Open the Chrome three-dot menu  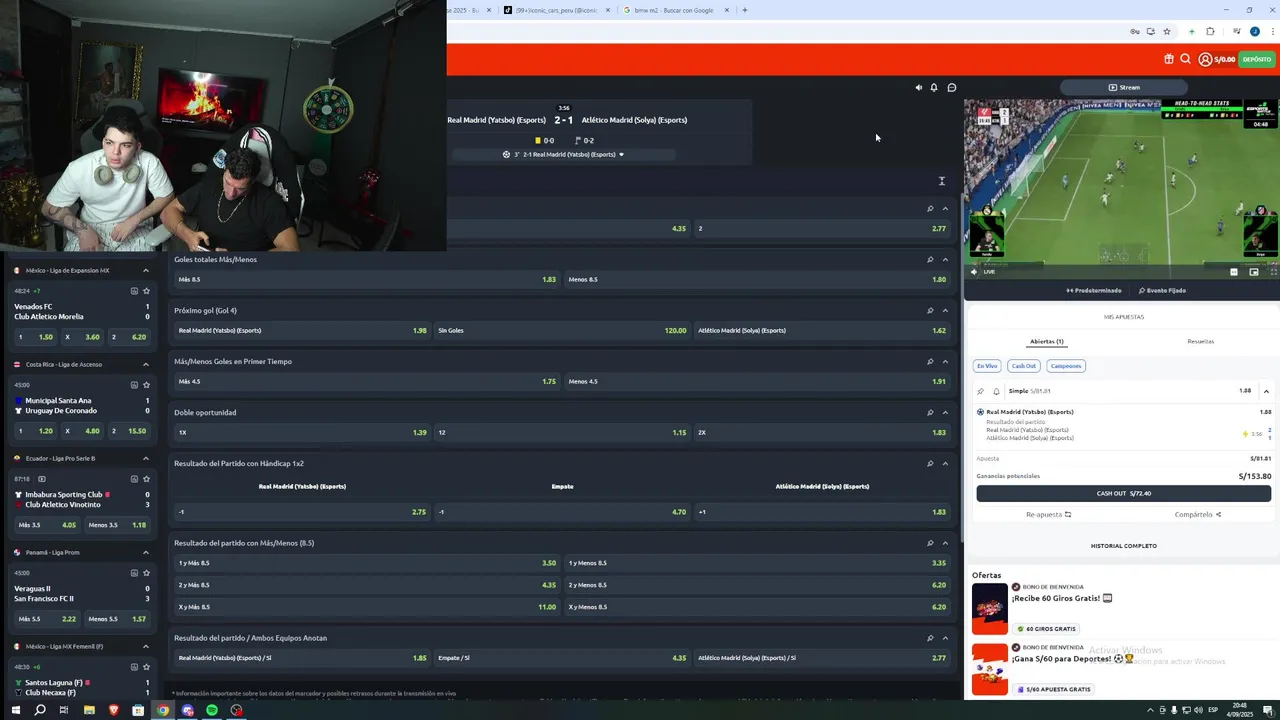[1271, 32]
